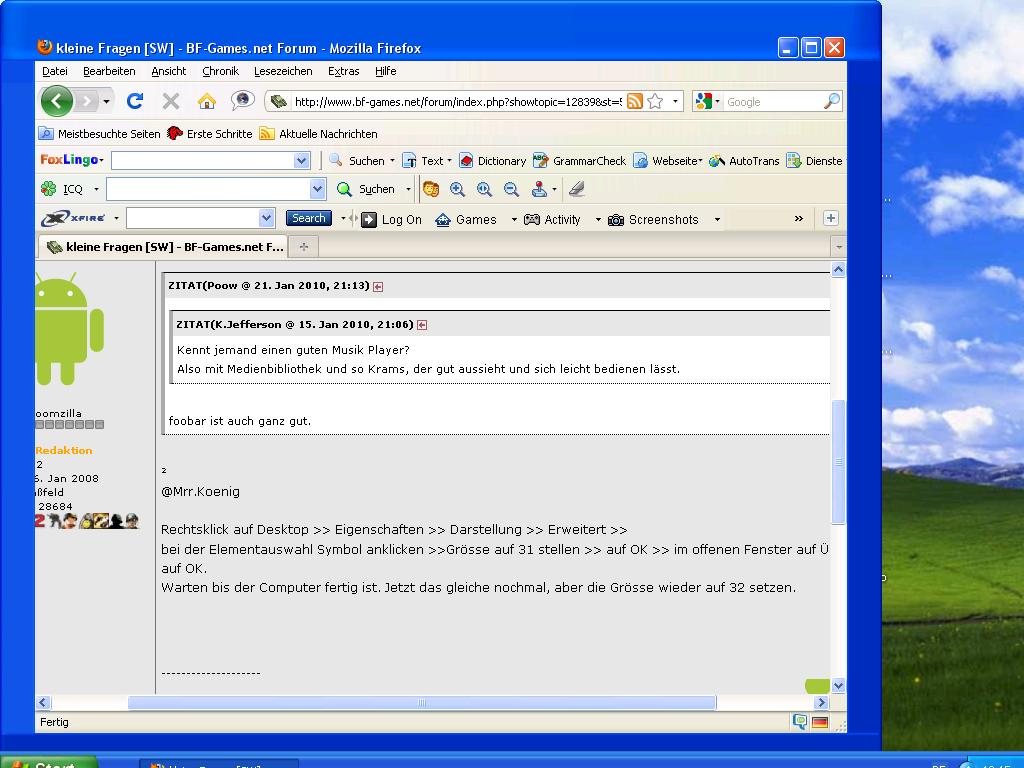Reload the page with the refresh icon
Image resolution: width=1024 pixels, height=768 pixels.
[x=135, y=101]
